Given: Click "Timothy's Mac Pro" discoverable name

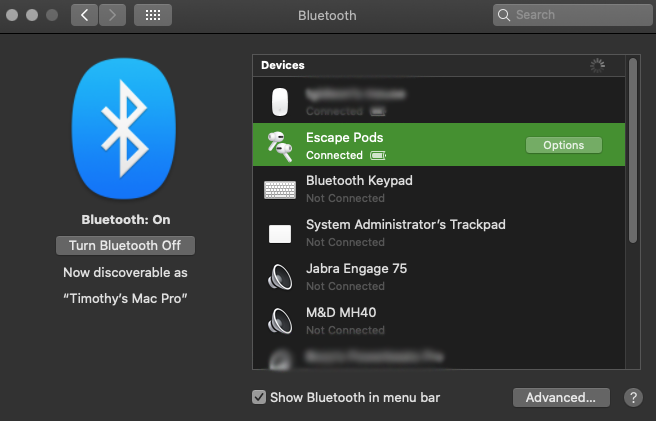Looking at the screenshot, I should (125, 298).
